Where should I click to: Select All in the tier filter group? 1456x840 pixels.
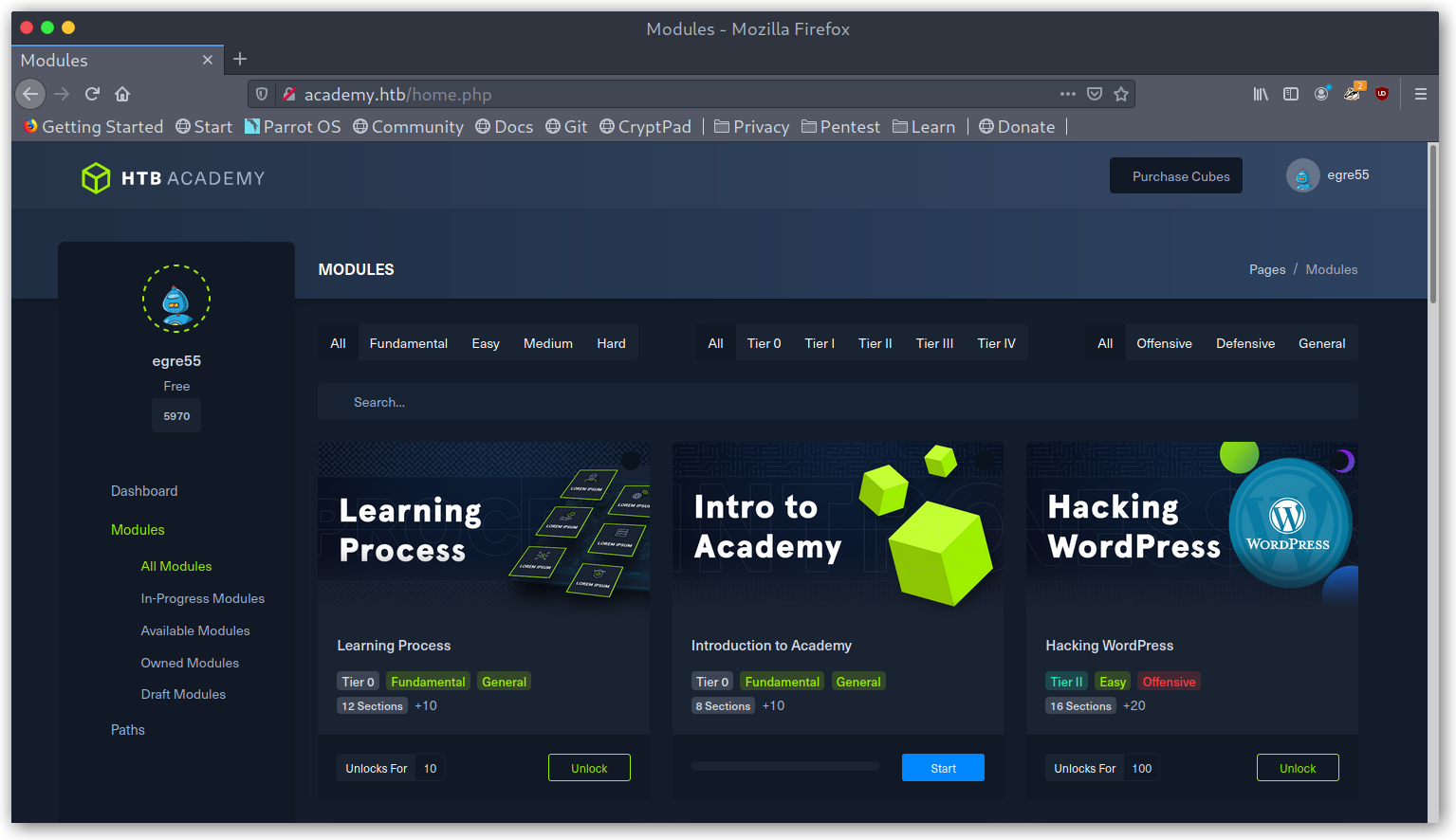point(716,343)
